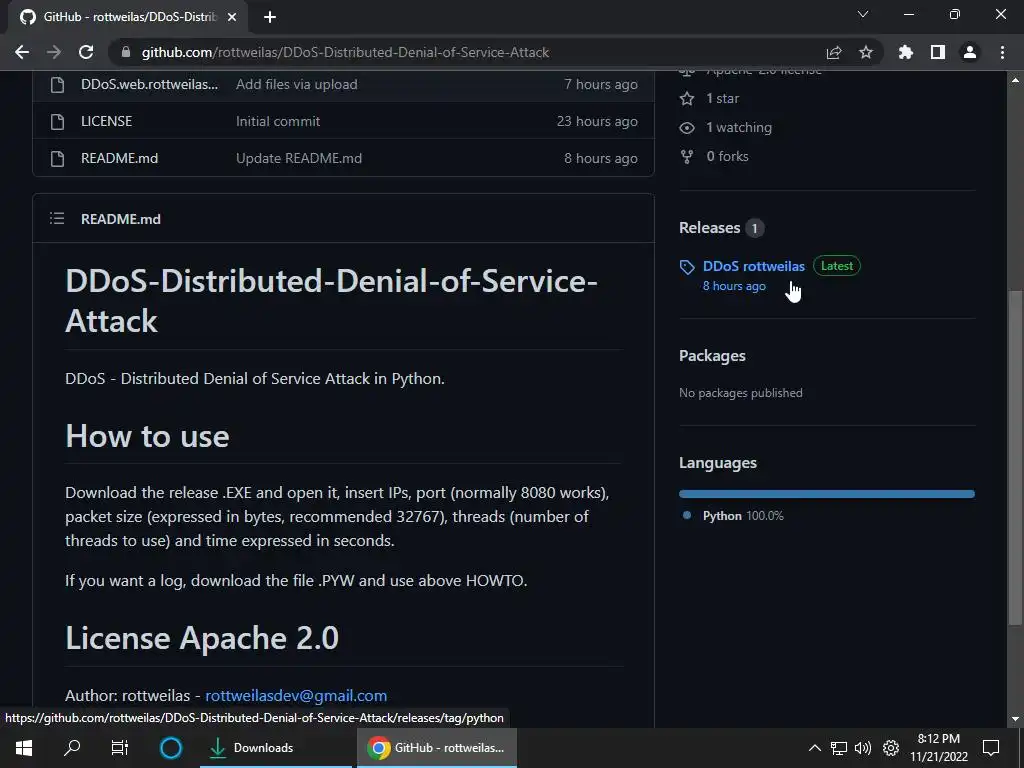Bookmark this page with the star icon
Image resolution: width=1024 pixels, height=768 pixels.
point(865,52)
